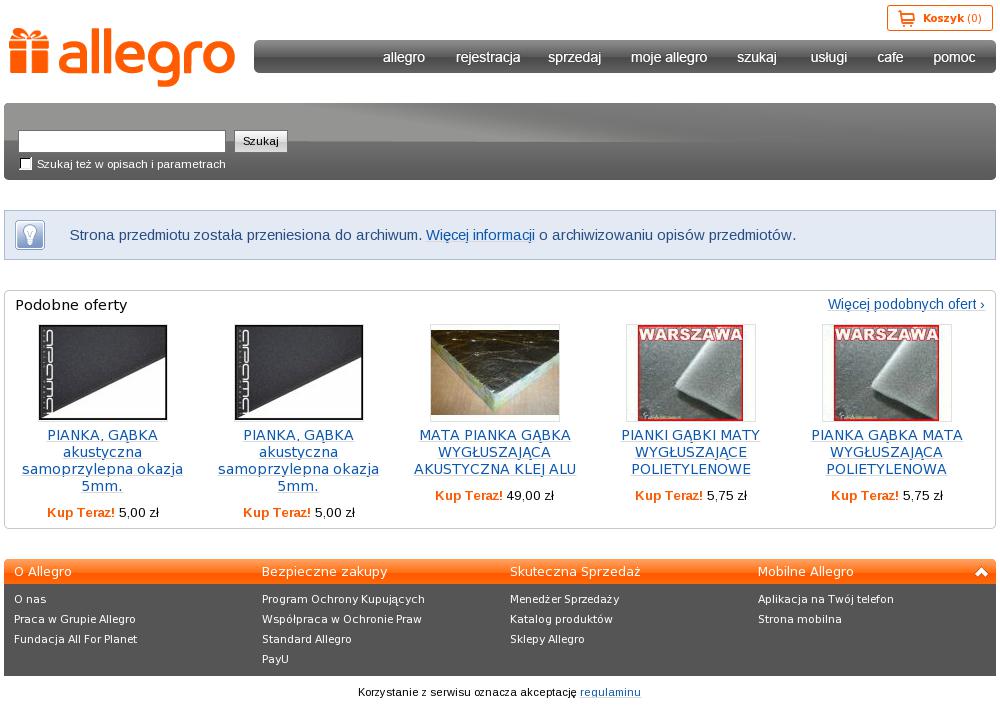Open the moje allegro menu item
The width and height of the screenshot is (1000, 712).
(669, 57)
